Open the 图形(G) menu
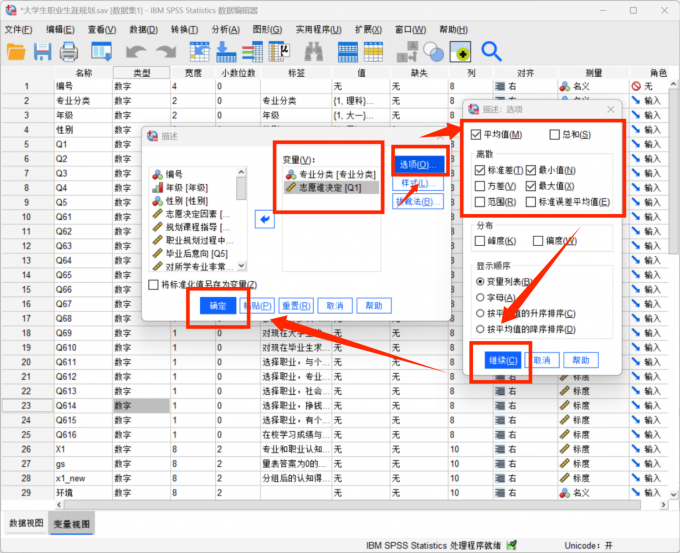Viewport: 680px width, 553px height. click(267, 29)
